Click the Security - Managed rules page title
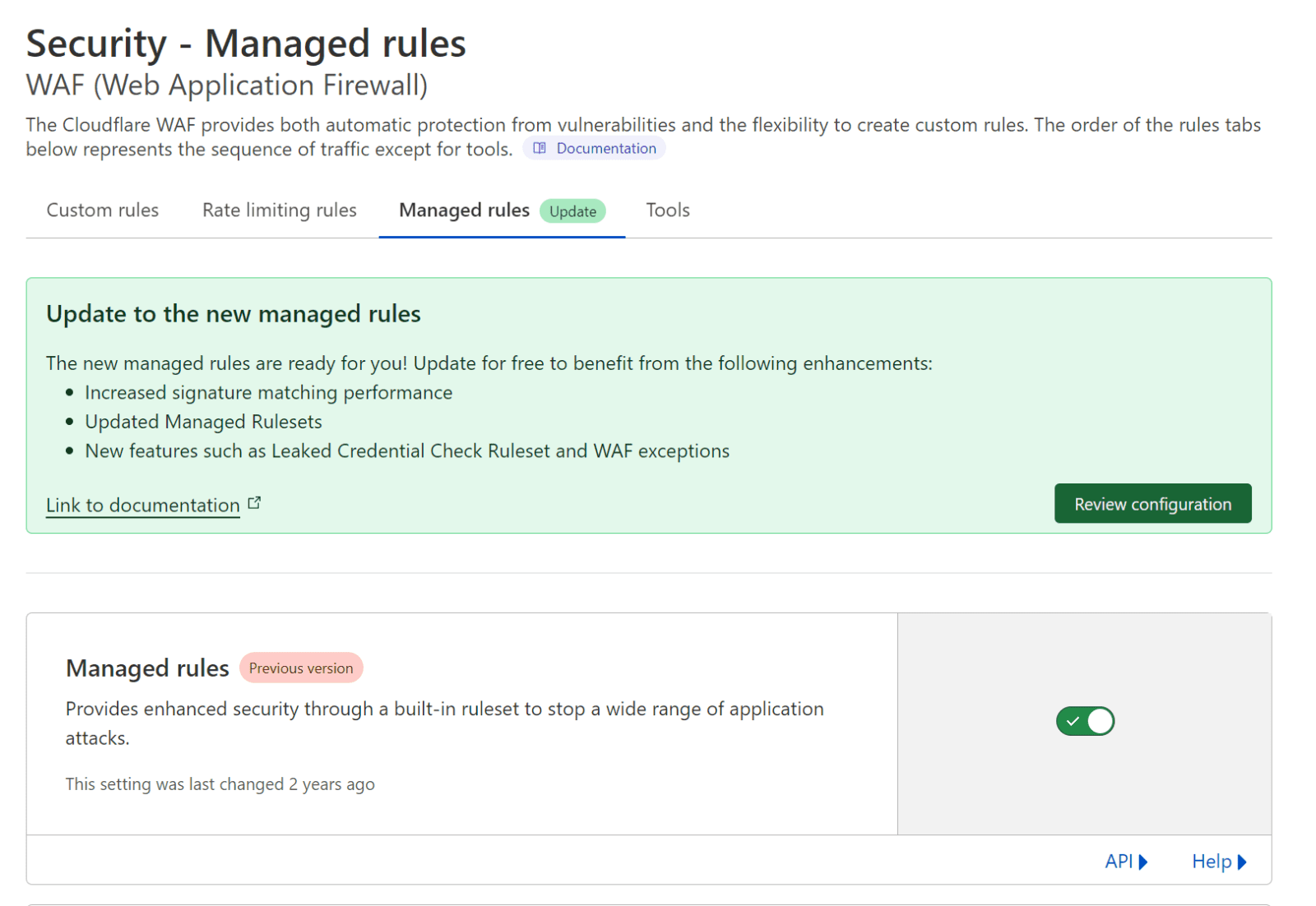Screen dimensions: 1316x906 pyautogui.click(x=245, y=43)
